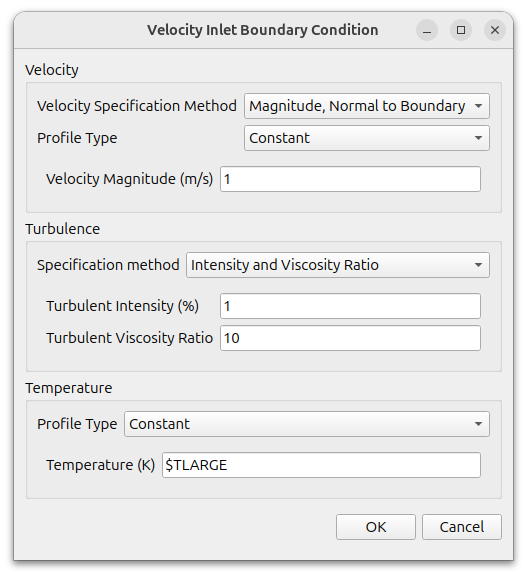Image resolution: width=527 pixels, height=577 pixels.
Task: Close the dialog using the X icon
Action: coord(495,30)
